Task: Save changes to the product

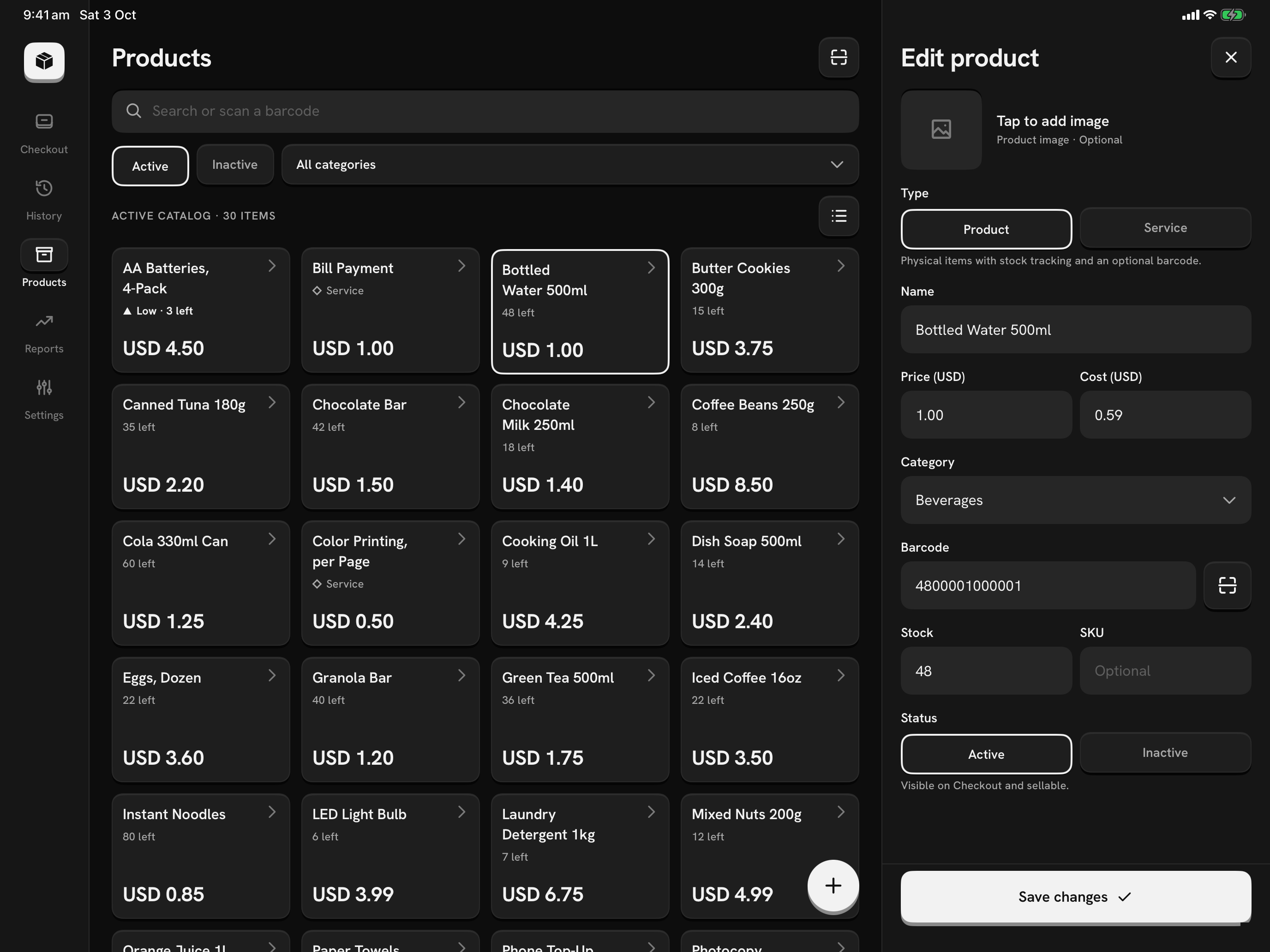Action: click(x=1076, y=897)
